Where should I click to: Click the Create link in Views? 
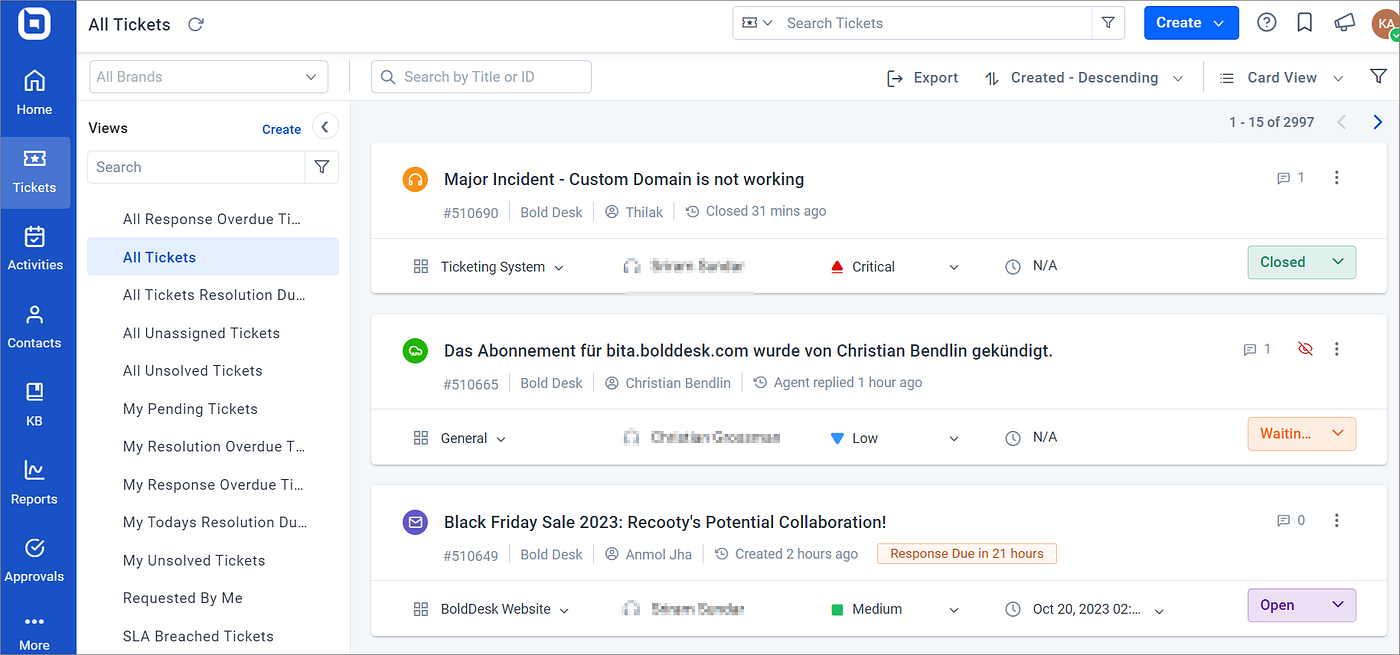tap(281, 129)
